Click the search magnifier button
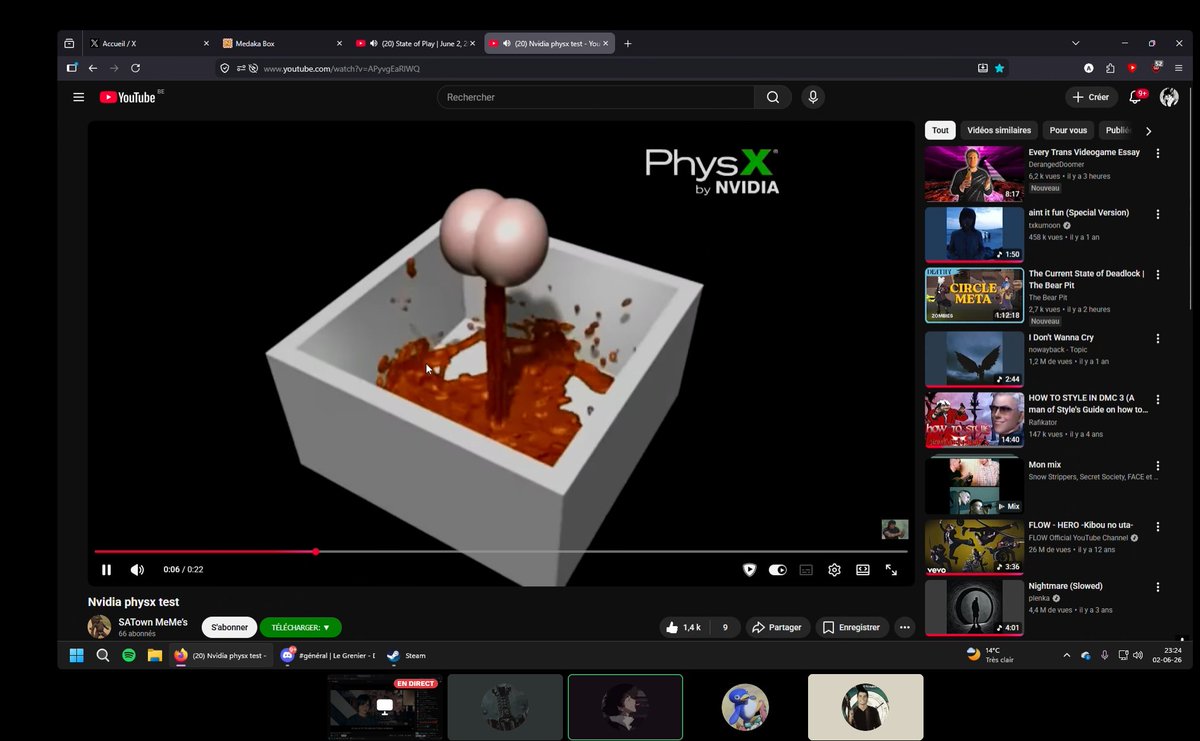The height and width of the screenshot is (741, 1200). point(773,97)
